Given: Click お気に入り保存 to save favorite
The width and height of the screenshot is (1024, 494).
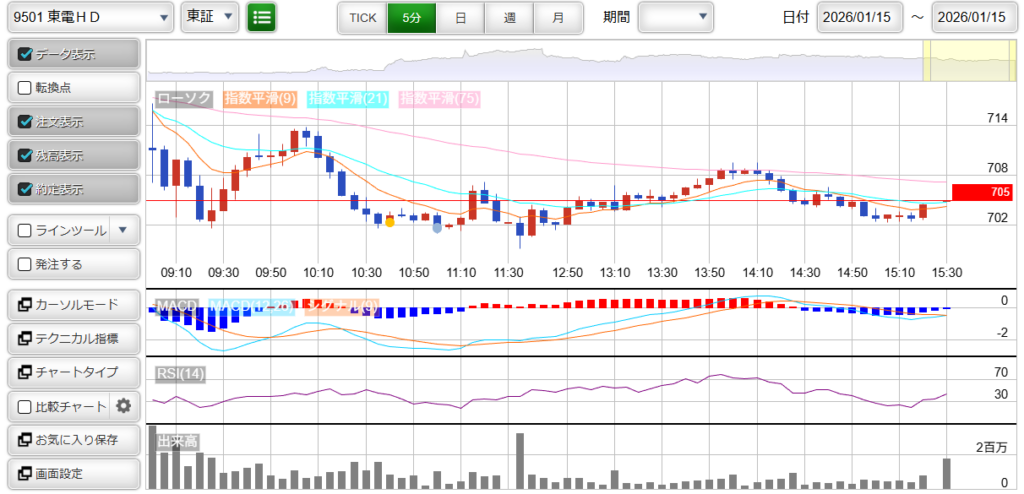Looking at the screenshot, I should 73,439.
